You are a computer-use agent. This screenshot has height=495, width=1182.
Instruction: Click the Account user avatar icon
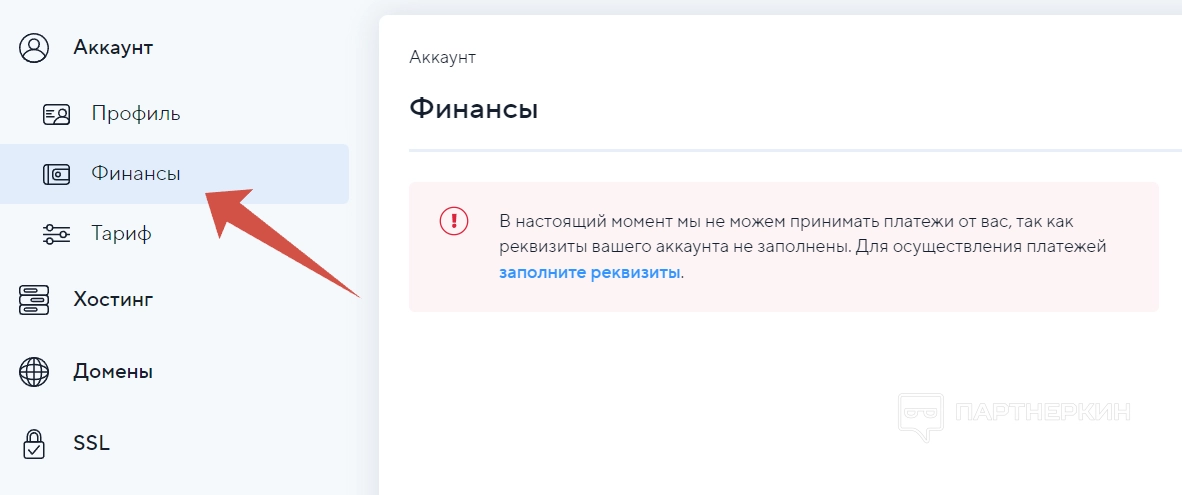coord(34,47)
